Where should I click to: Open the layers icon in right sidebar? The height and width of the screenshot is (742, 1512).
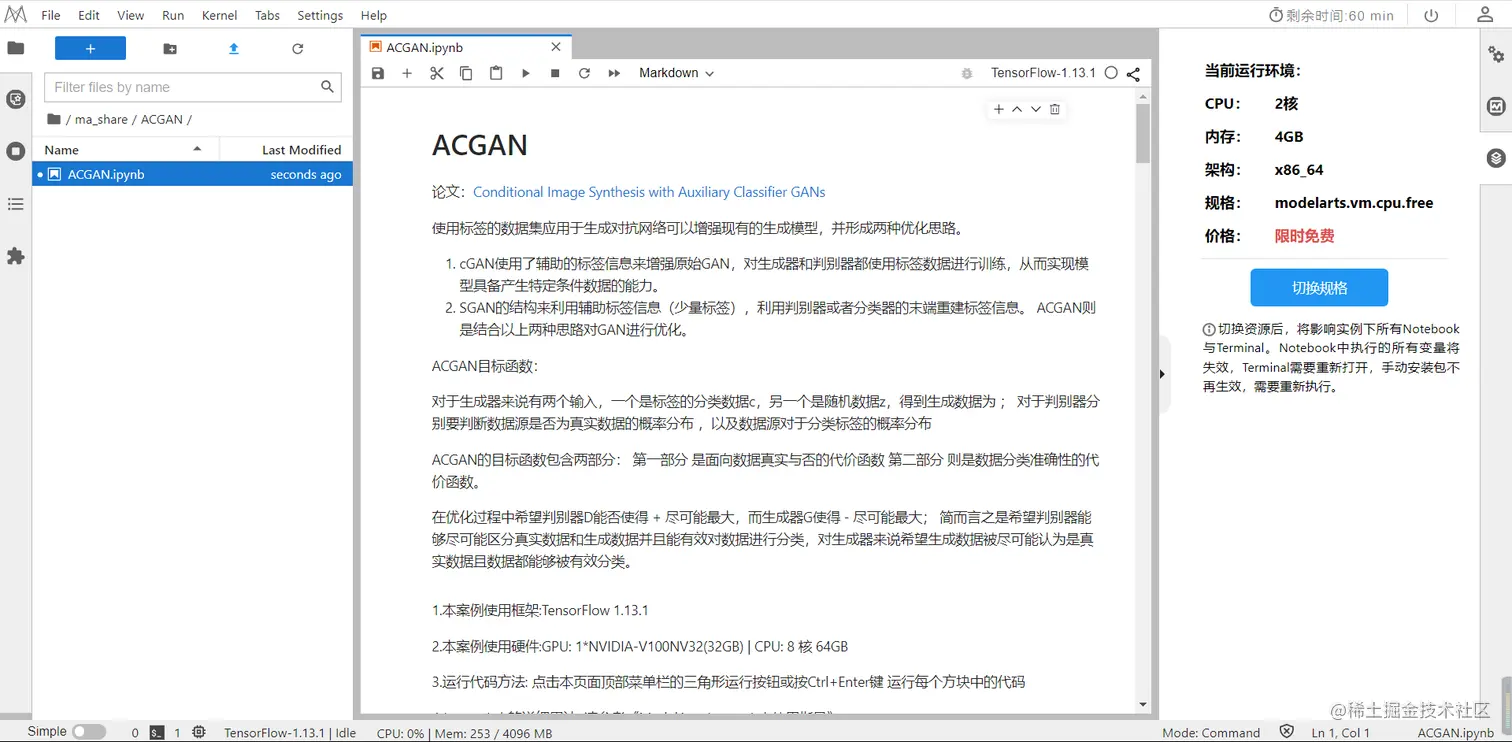1496,158
